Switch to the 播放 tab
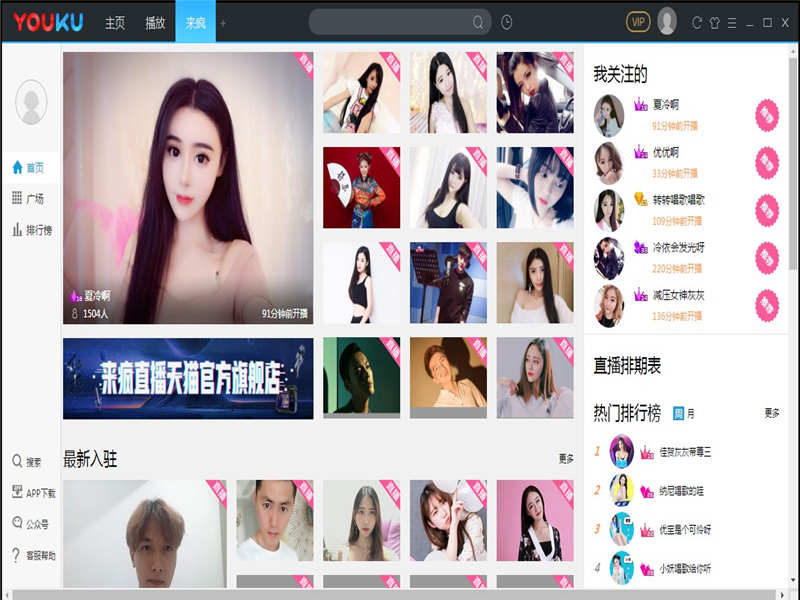The width and height of the screenshot is (800, 600). (155, 23)
